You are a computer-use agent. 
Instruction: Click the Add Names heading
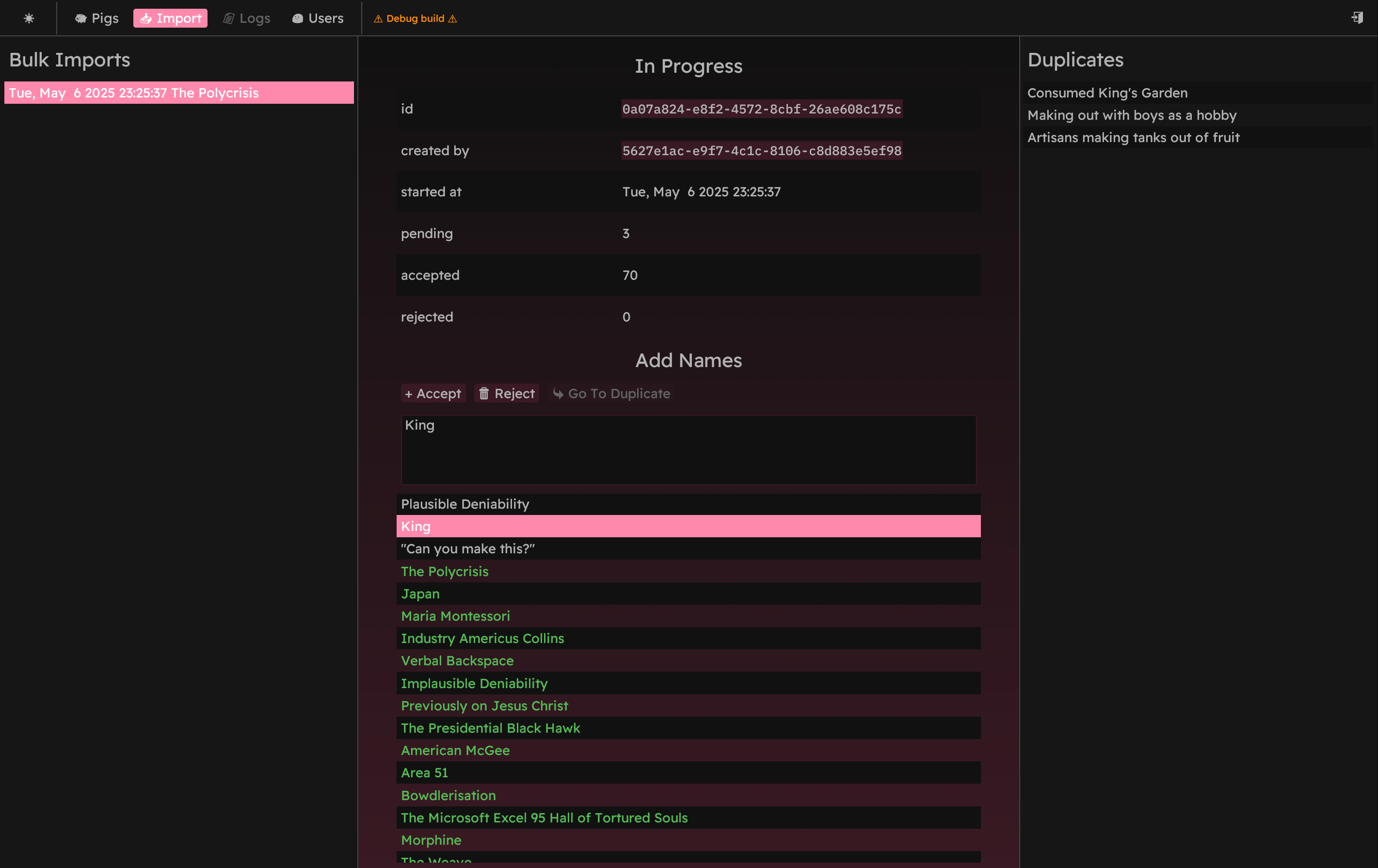click(x=689, y=360)
